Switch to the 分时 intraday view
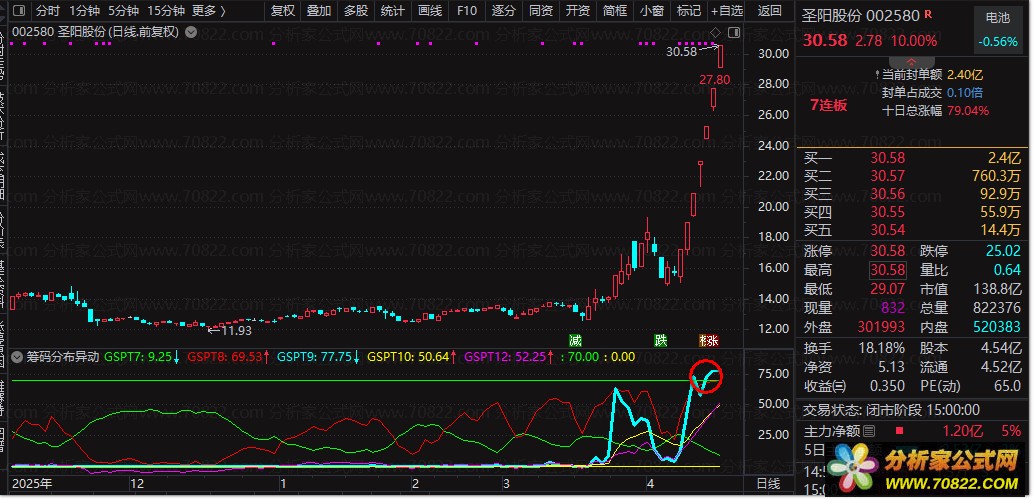This screenshot has height=500, width=1035. (47, 11)
